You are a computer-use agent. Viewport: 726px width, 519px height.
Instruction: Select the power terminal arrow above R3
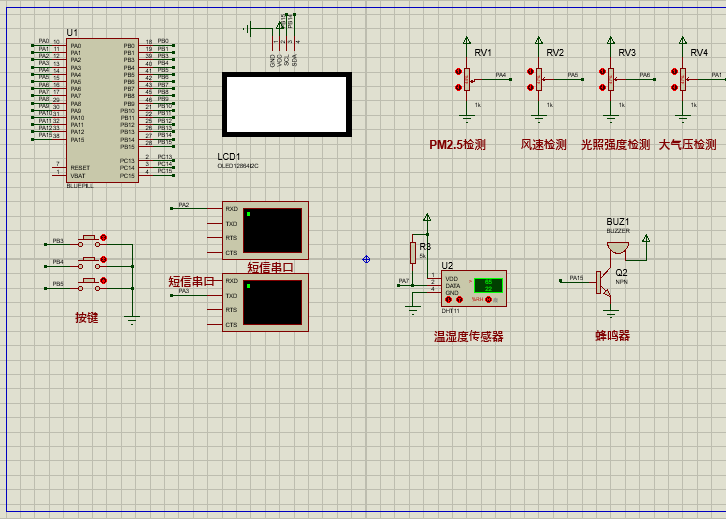[427, 217]
